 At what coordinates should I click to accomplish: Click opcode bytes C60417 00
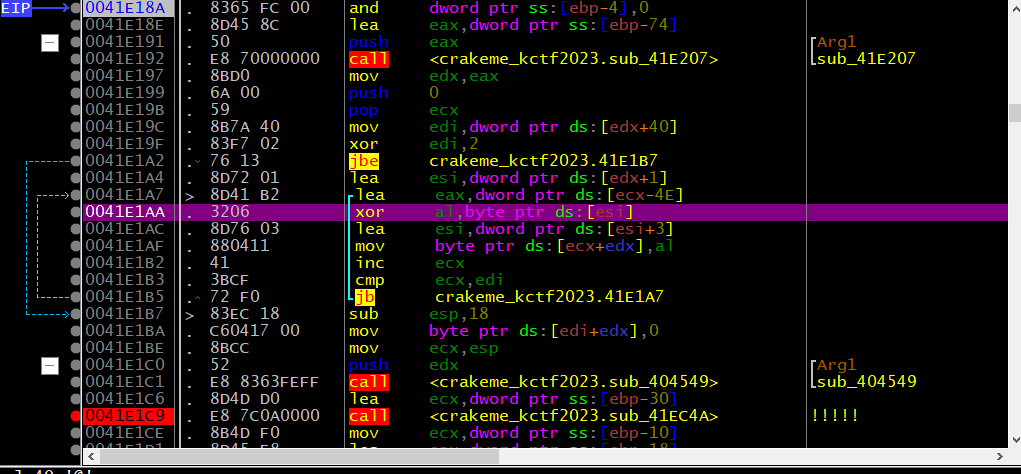pos(255,331)
